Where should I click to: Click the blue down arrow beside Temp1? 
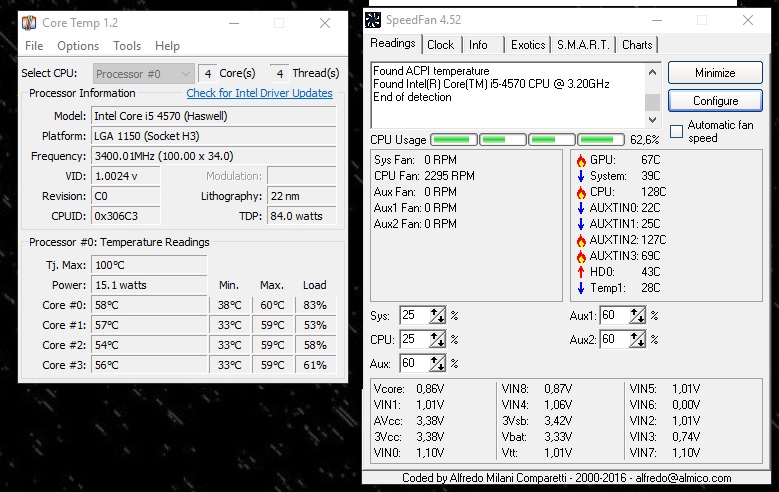tap(581, 288)
